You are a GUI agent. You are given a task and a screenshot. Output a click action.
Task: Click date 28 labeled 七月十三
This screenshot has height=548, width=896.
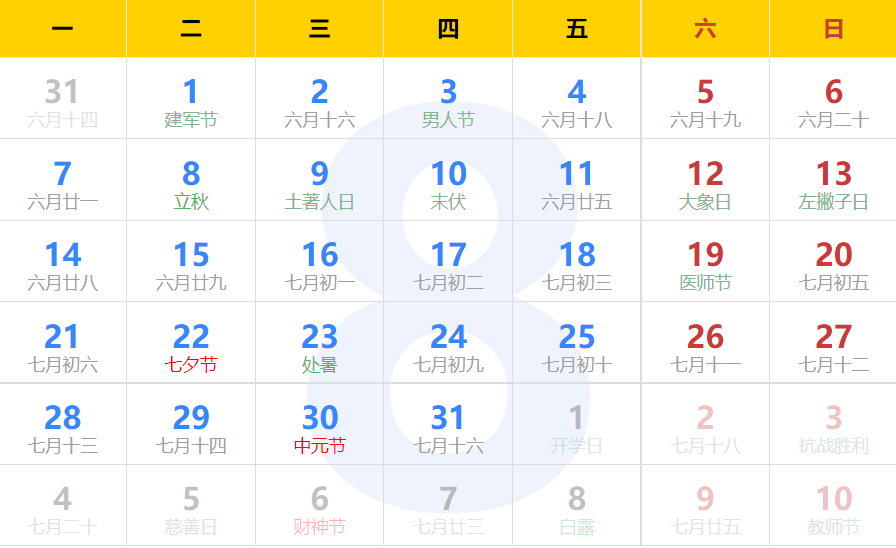63,424
